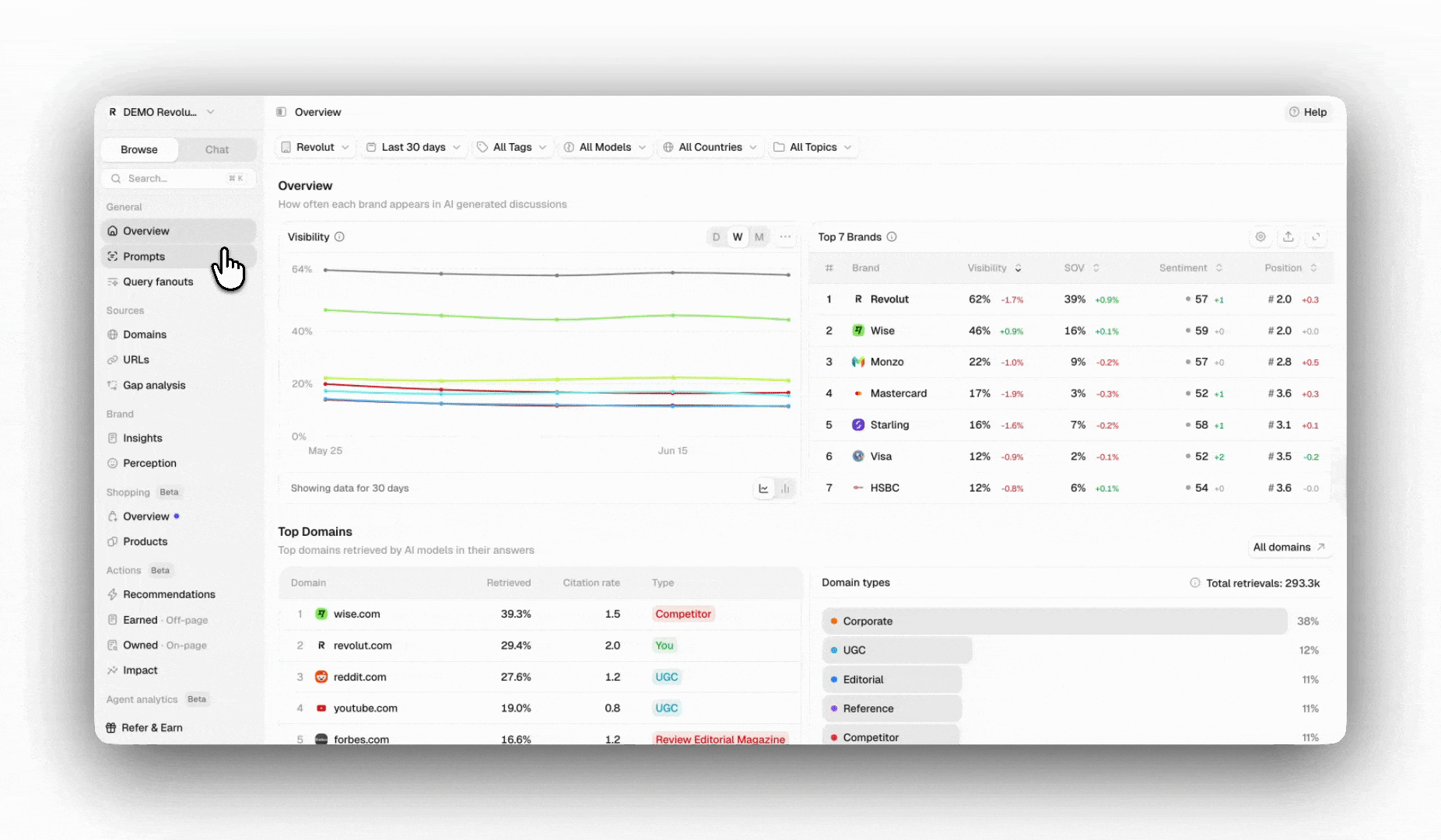Open Gap analysis page
Viewport: 1441px width, 840px height.
coord(179,386)
